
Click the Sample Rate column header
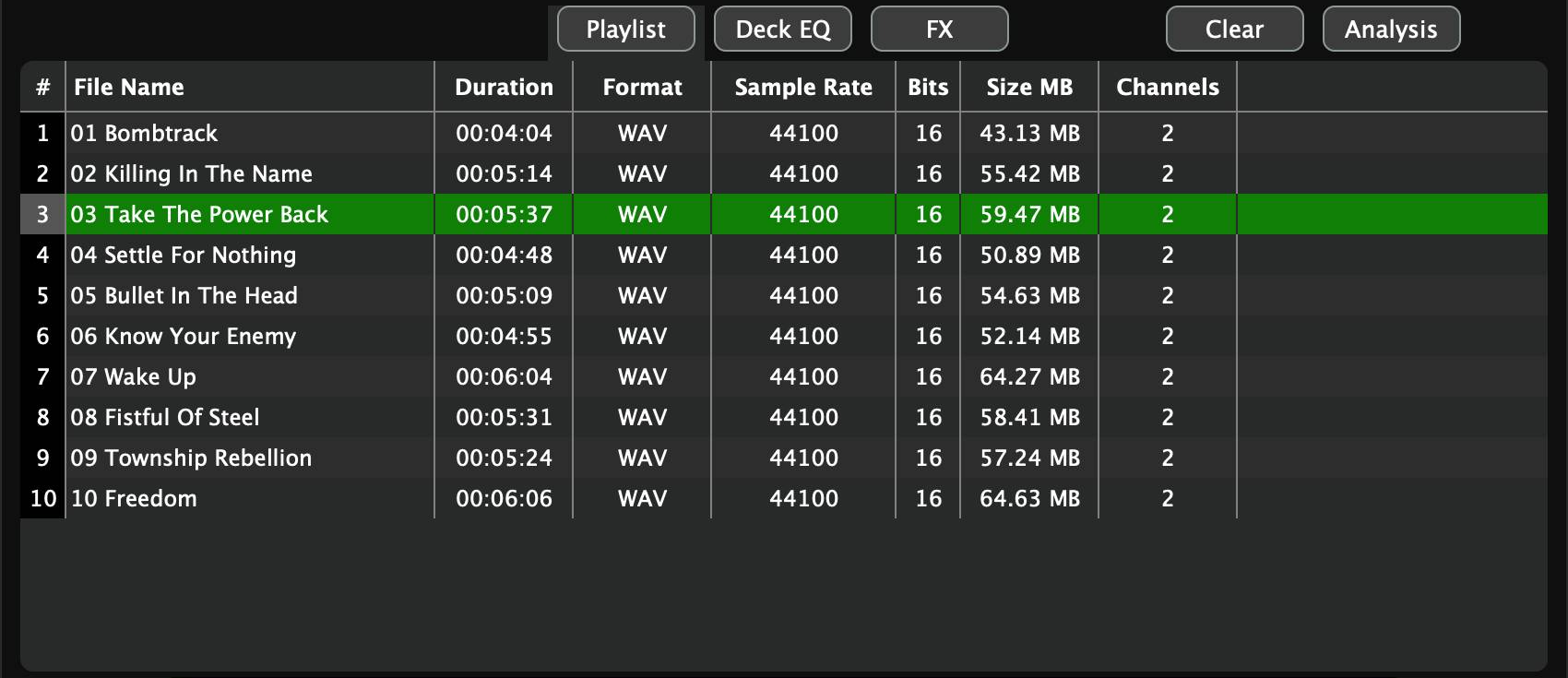[803, 87]
